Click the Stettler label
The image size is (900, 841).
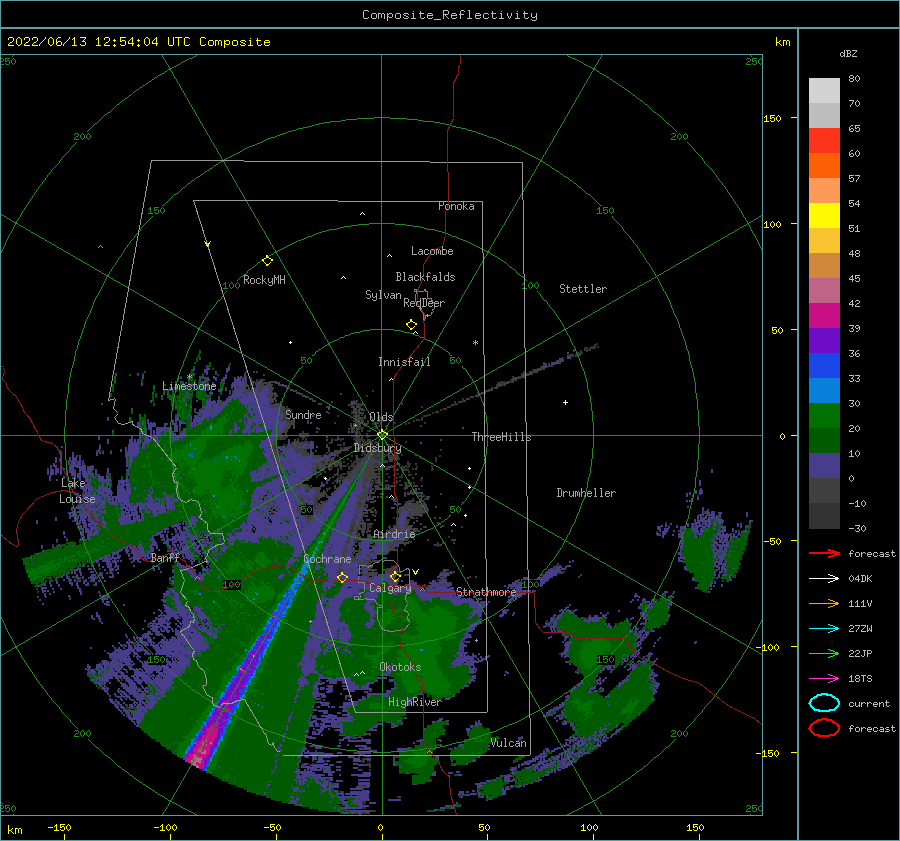(583, 289)
